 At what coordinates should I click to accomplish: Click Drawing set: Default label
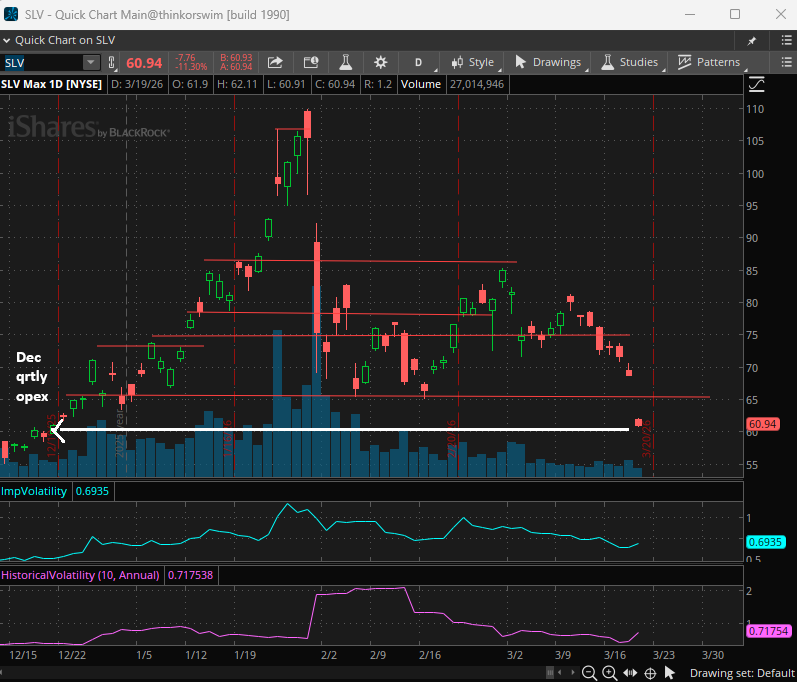[x=742, y=673]
